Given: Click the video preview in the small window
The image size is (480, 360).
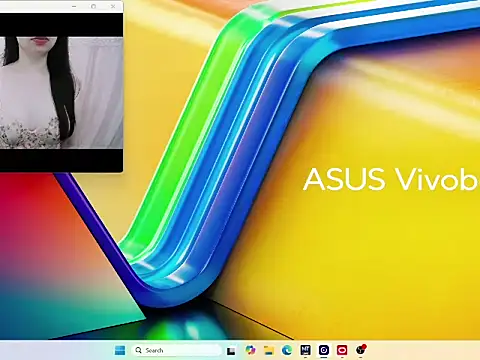Looking at the screenshot, I should coord(61,93).
